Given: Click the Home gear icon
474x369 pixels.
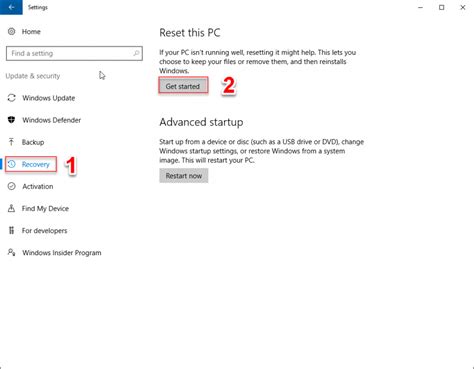Looking at the screenshot, I should [x=12, y=31].
